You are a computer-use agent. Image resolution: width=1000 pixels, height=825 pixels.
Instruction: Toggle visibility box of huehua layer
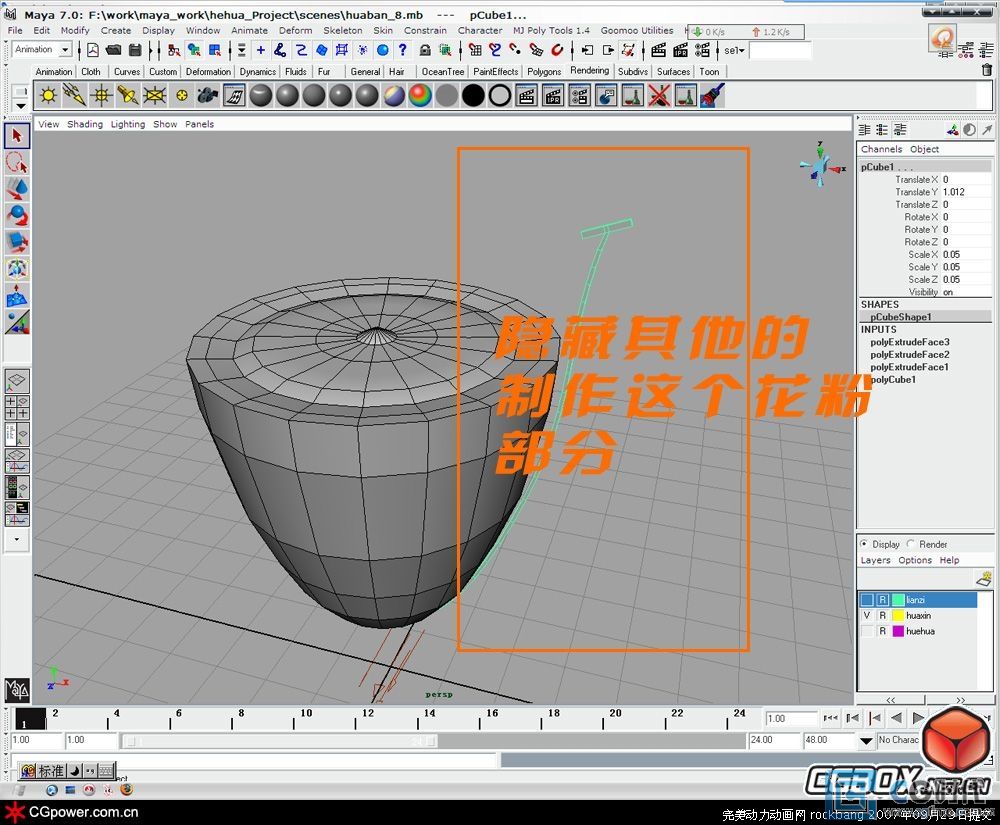click(867, 631)
